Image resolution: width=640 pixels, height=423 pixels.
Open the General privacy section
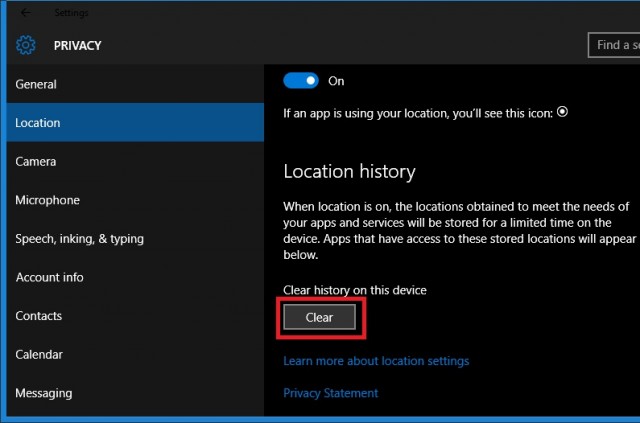click(x=36, y=85)
